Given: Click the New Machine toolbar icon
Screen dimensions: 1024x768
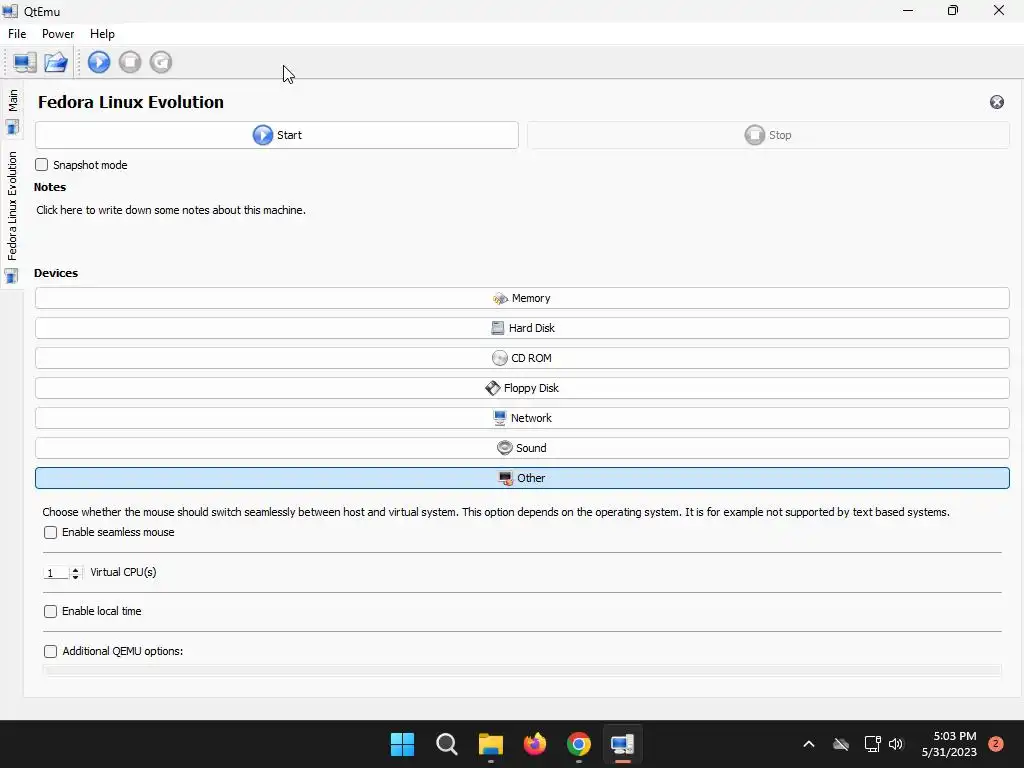Looking at the screenshot, I should pos(25,63).
